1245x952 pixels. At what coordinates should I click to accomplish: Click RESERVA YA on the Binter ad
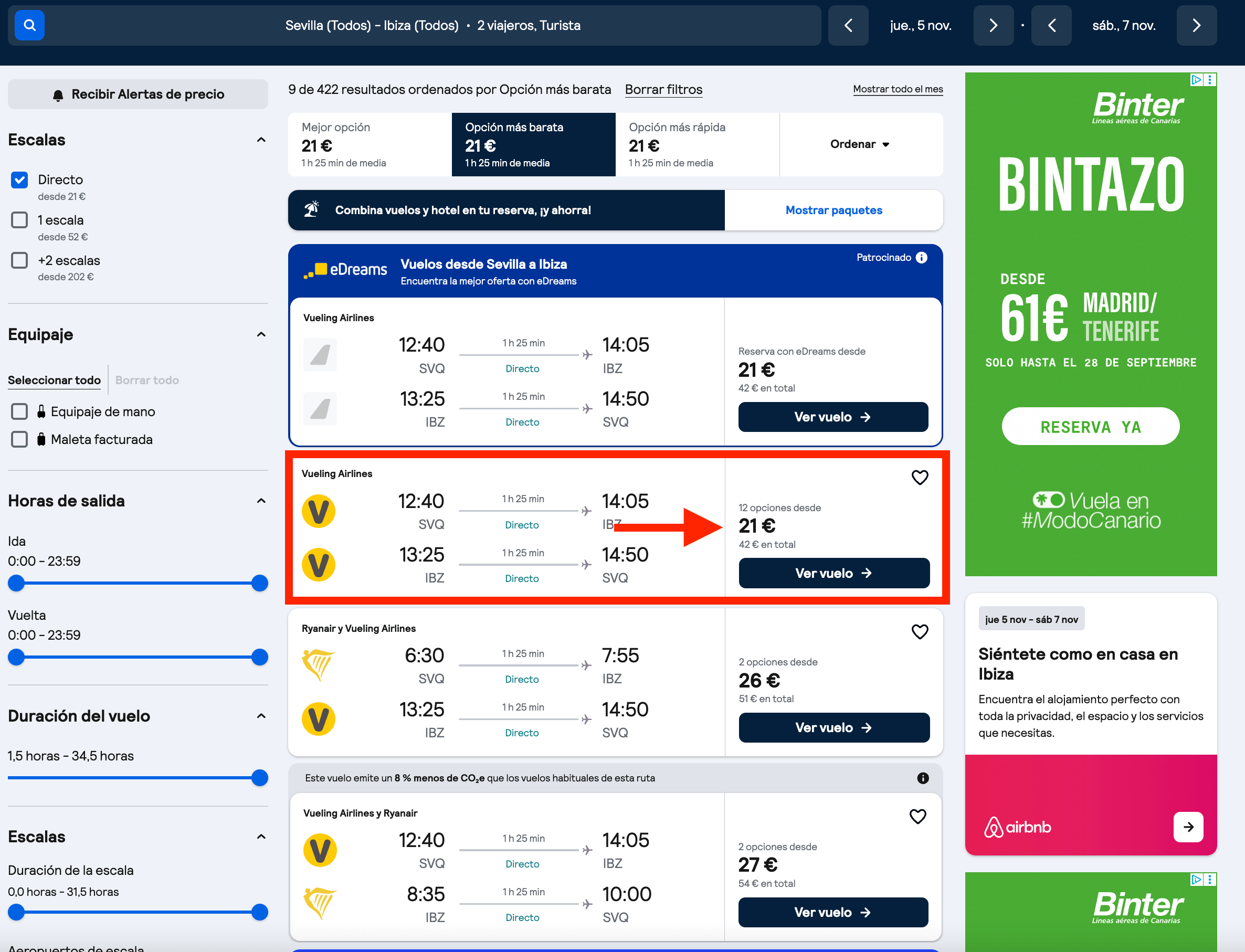coord(1090,427)
